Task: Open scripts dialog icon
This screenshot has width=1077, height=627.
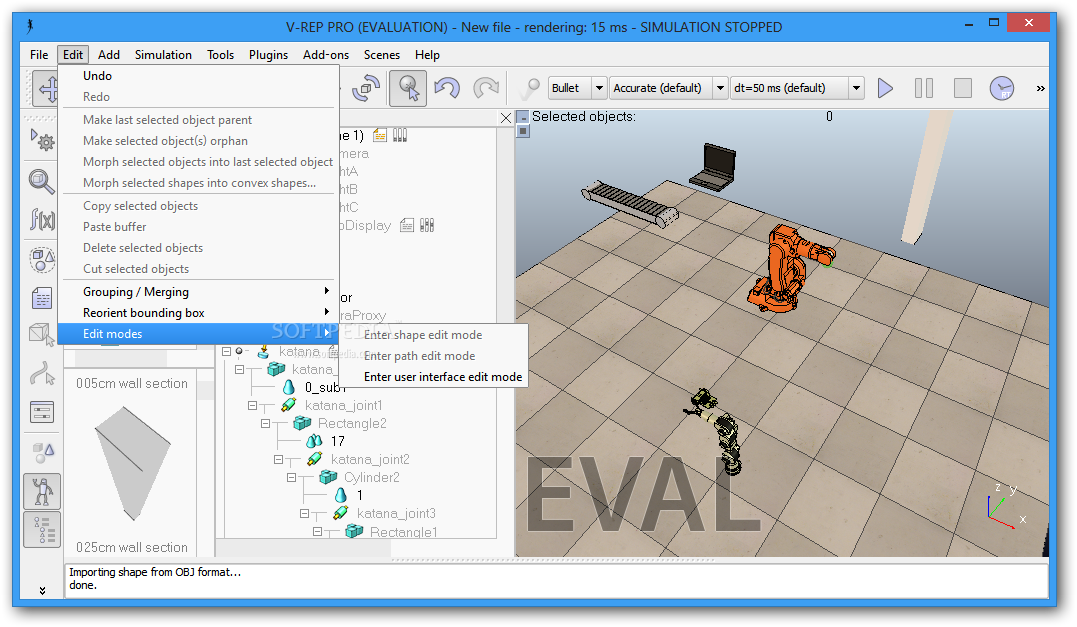Action: [42, 298]
